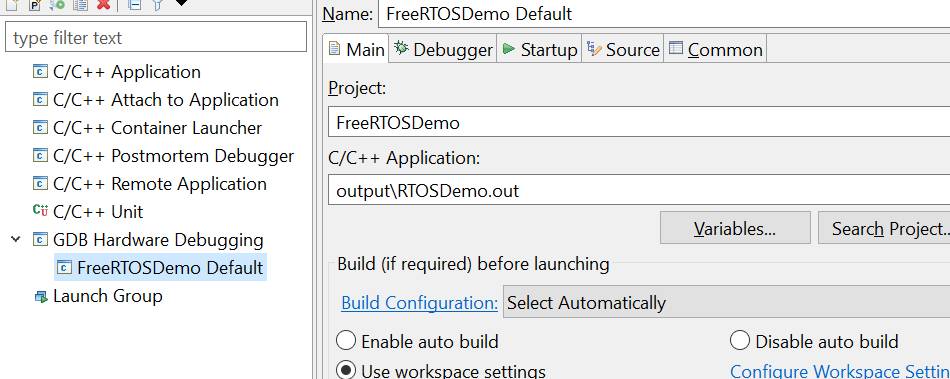This screenshot has height=379, width=950.
Task: Click the Collapse All toolbar icon
Action: pyautogui.click(x=135, y=4)
